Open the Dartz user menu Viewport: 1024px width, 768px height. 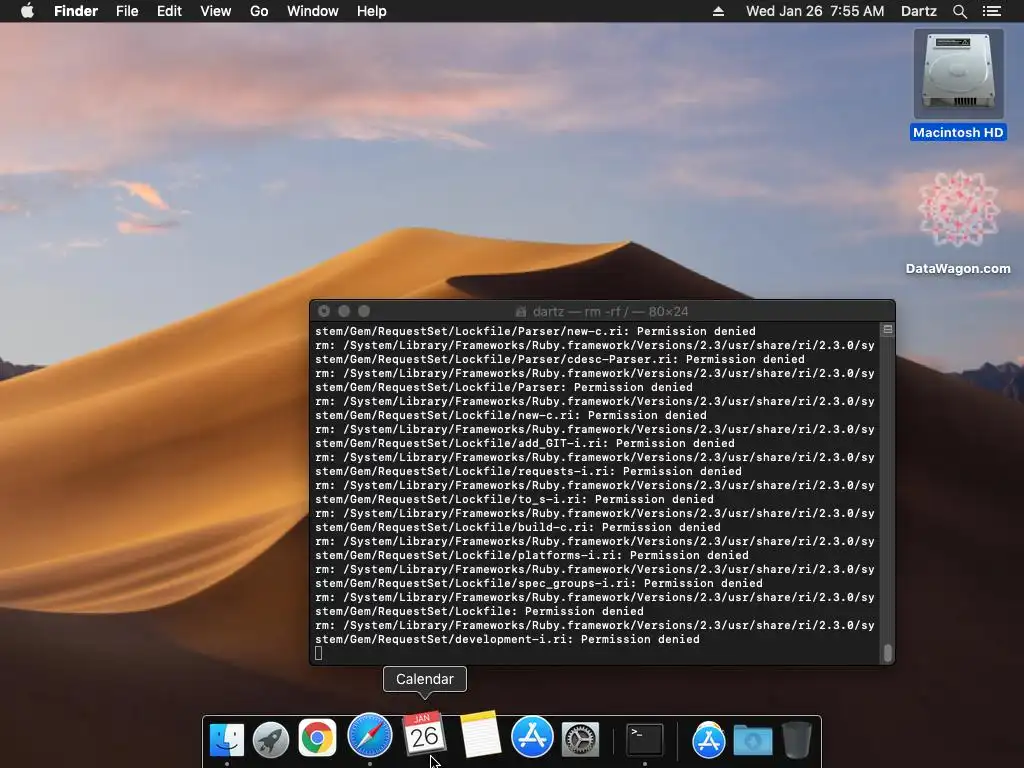click(x=918, y=11)
